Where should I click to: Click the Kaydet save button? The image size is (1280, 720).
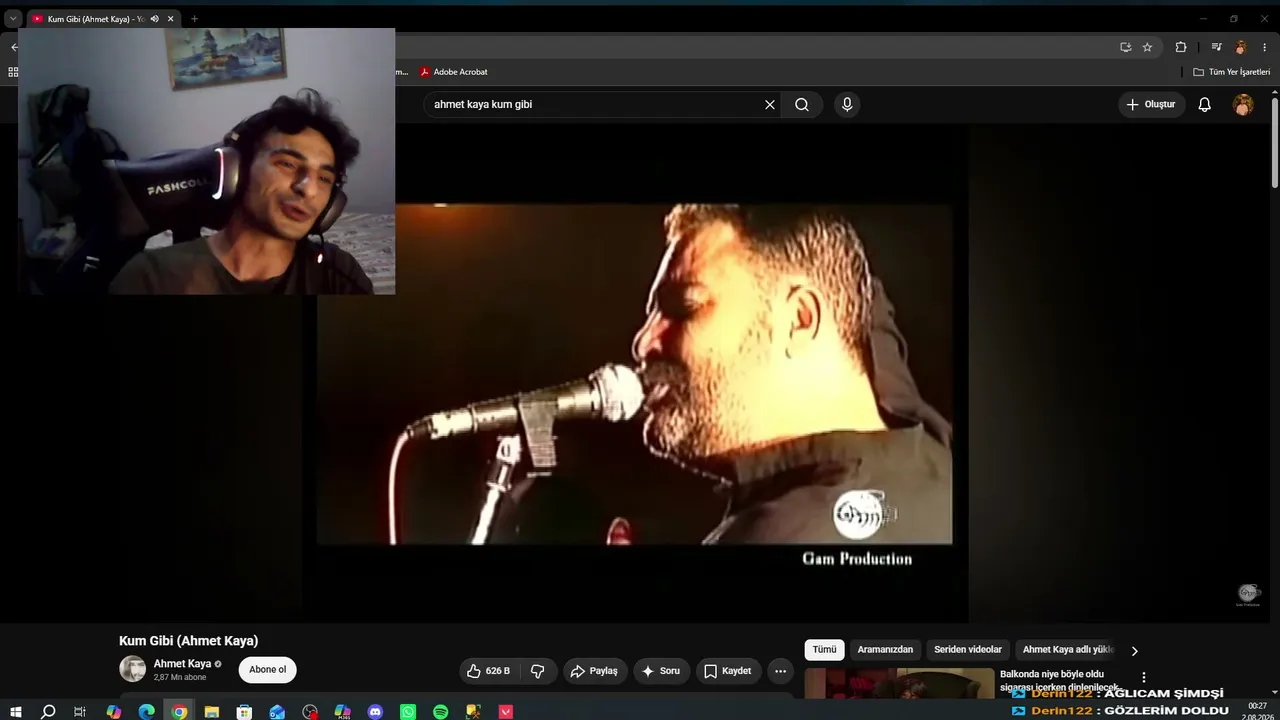tap(728, 671)
